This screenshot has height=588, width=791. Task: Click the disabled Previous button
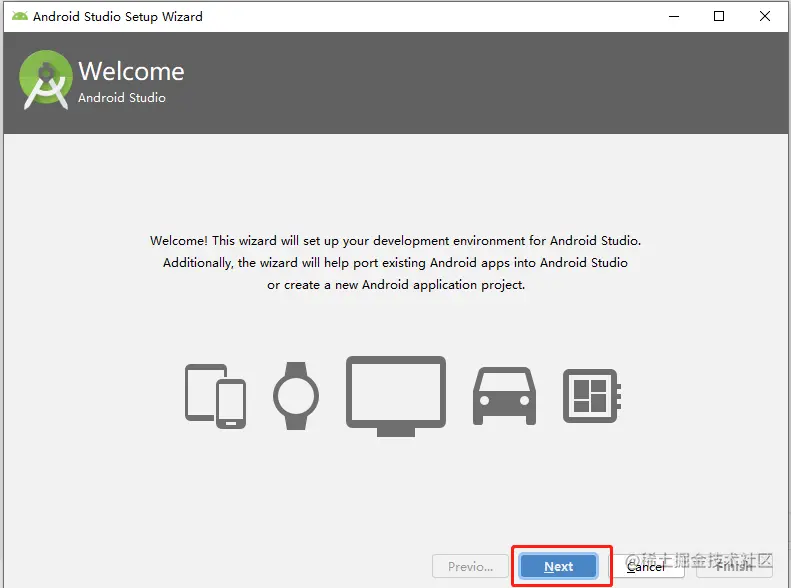tap(470, 566)
